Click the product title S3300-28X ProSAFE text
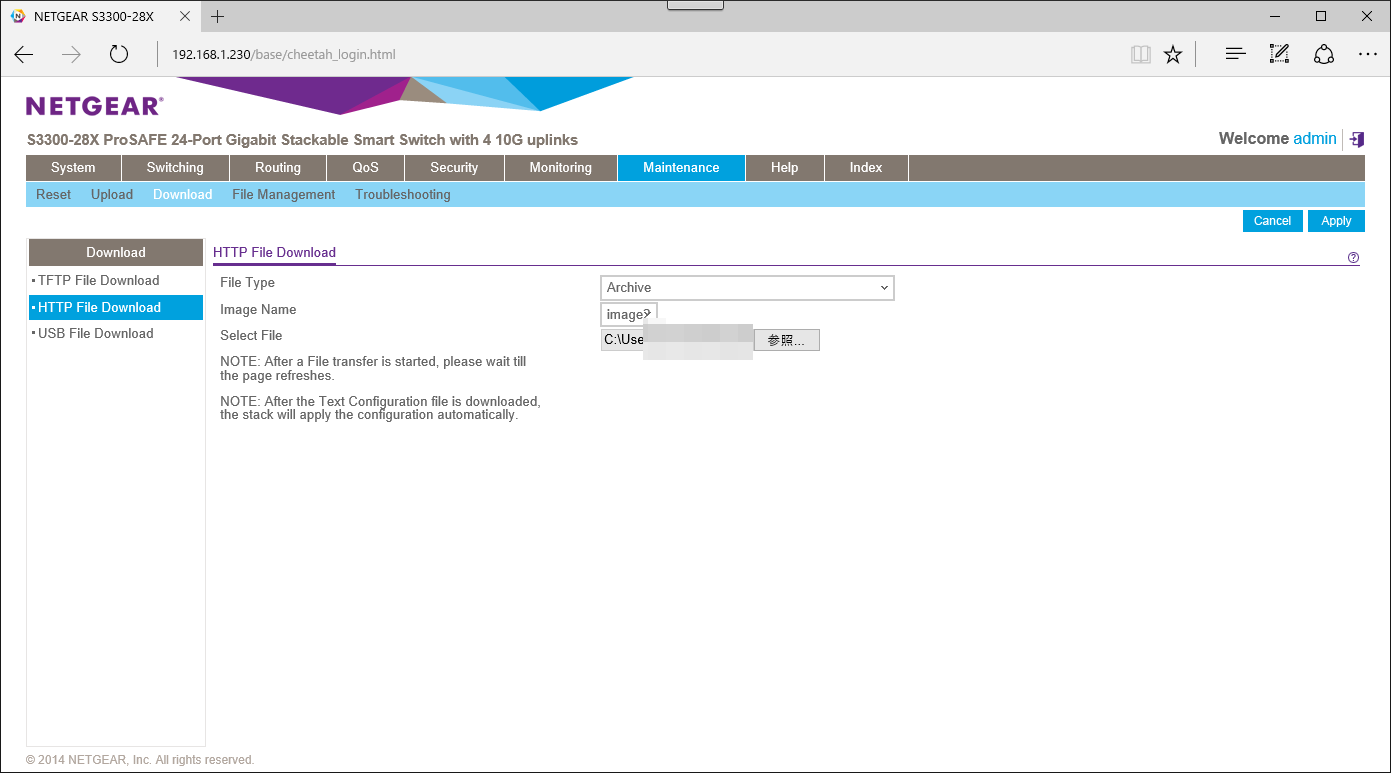This screenshot has height=773, width=1391. point(302,140)
